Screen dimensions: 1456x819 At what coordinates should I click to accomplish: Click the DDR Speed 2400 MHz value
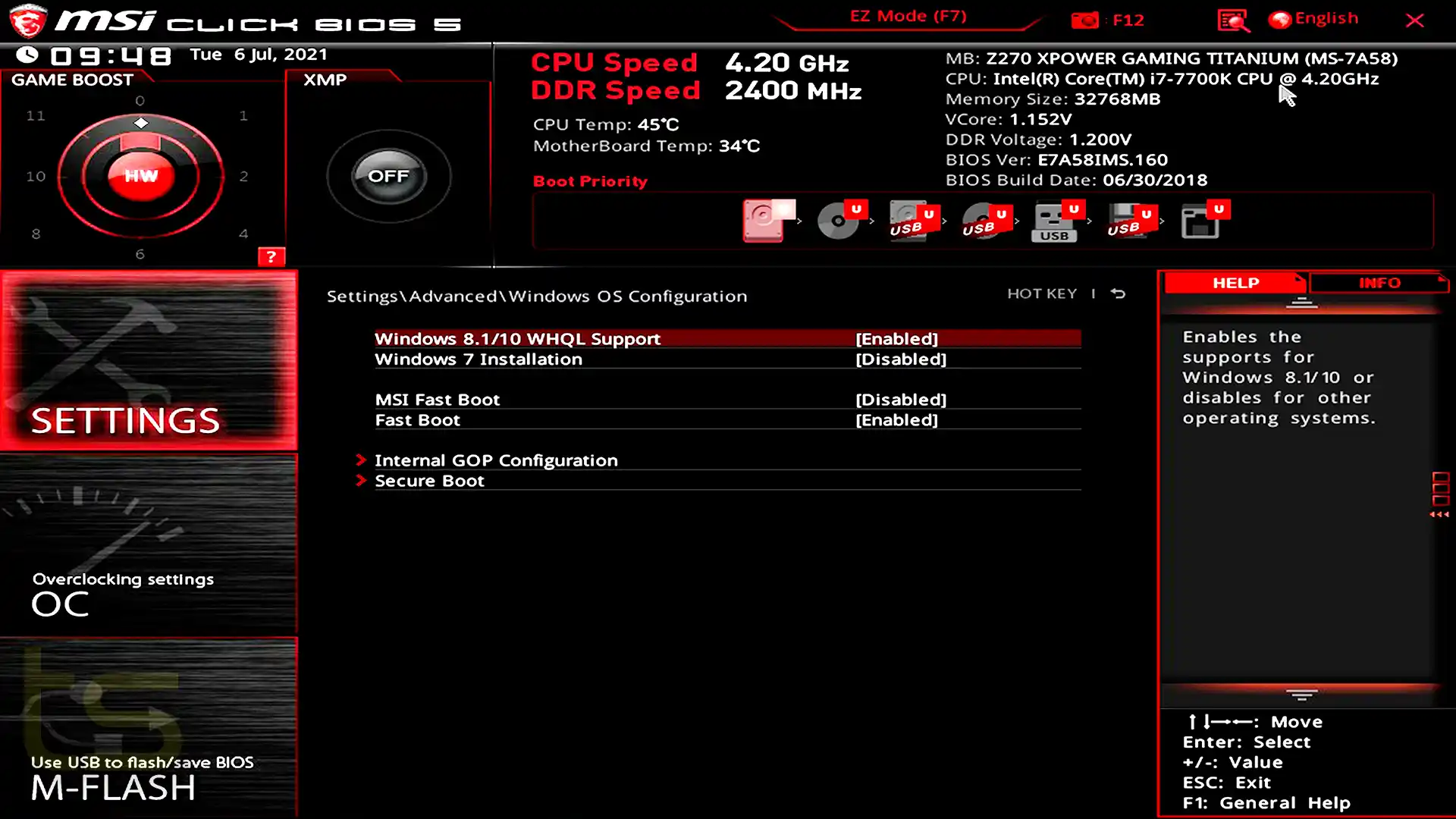click(793, 91)
